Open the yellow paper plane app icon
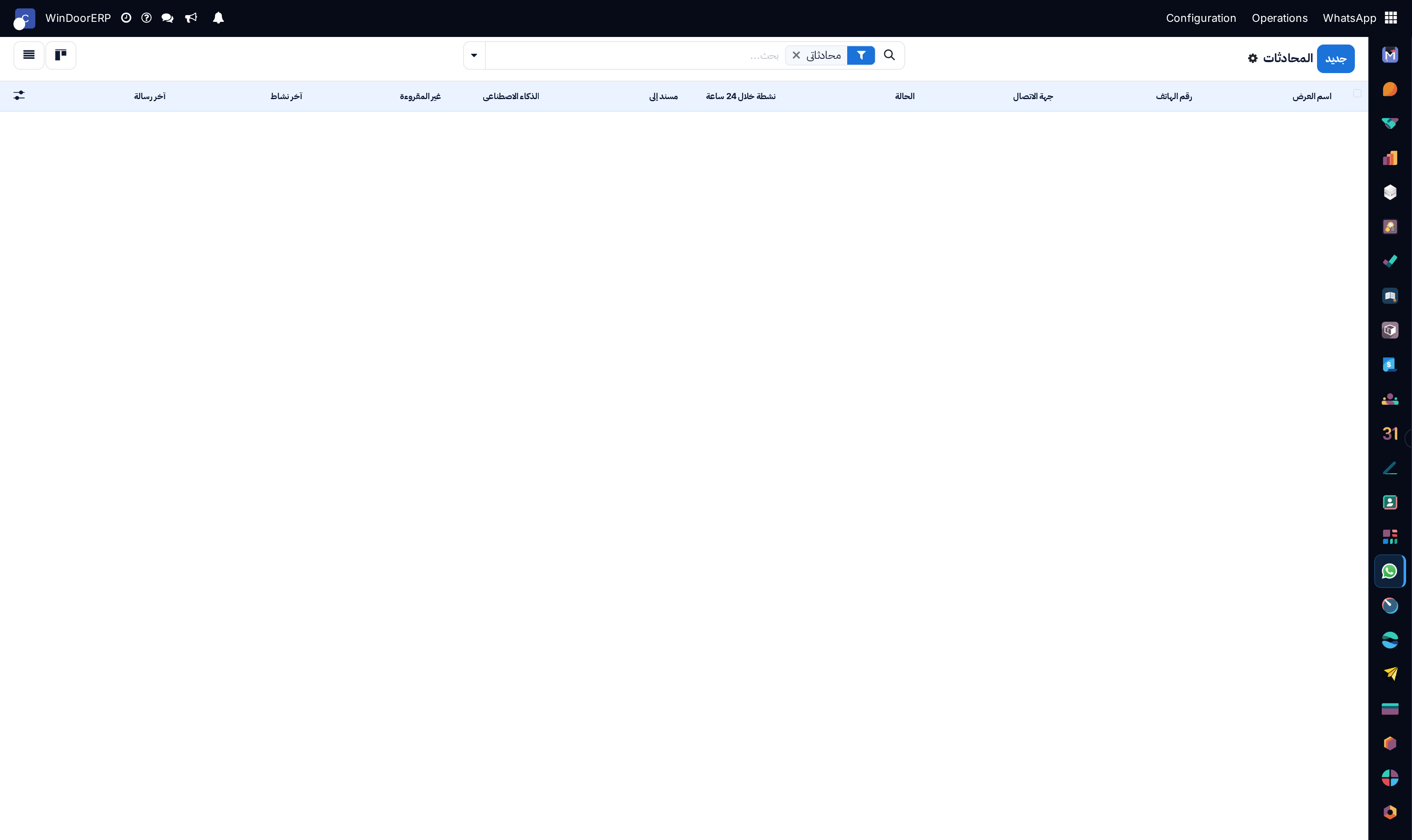1412x840 pixels. (1390, 674)
